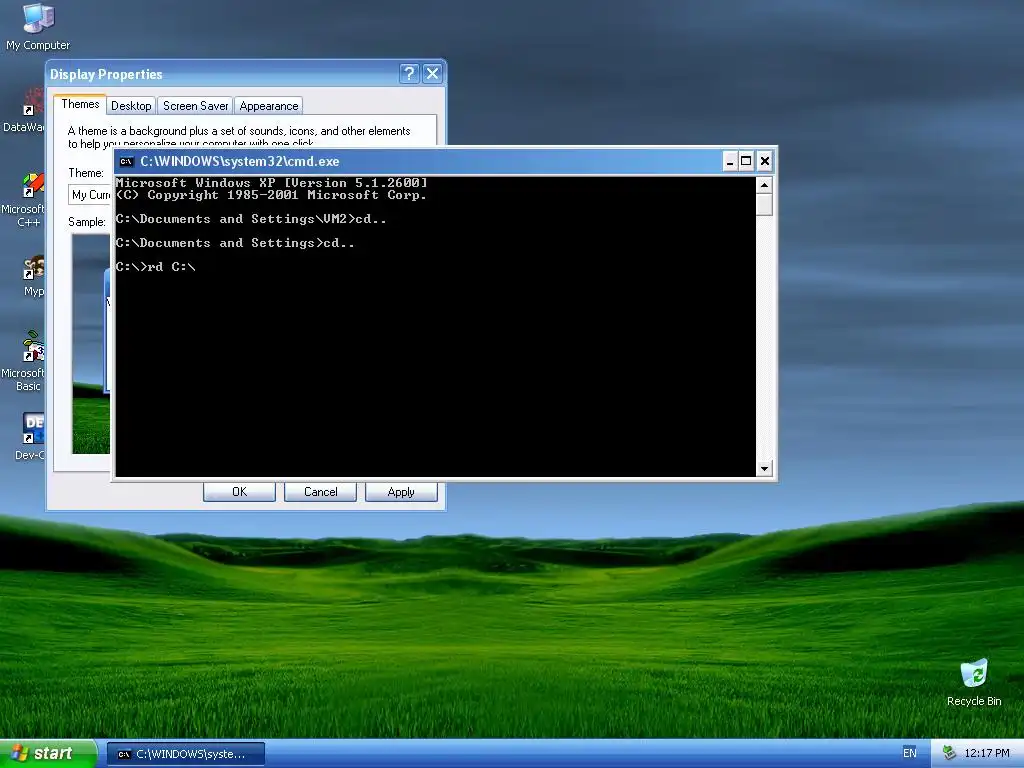Click Apply in Display Properties
This screenshot has width=1024, height=768.
[401, 492]
